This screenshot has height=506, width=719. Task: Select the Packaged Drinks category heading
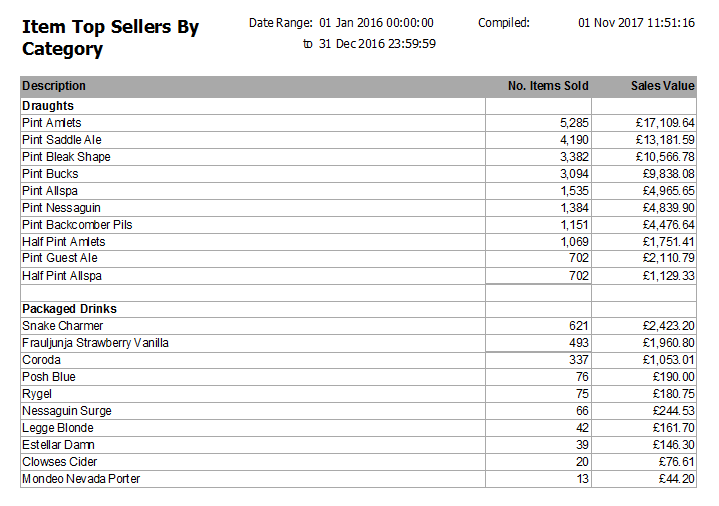click(69, 309)
